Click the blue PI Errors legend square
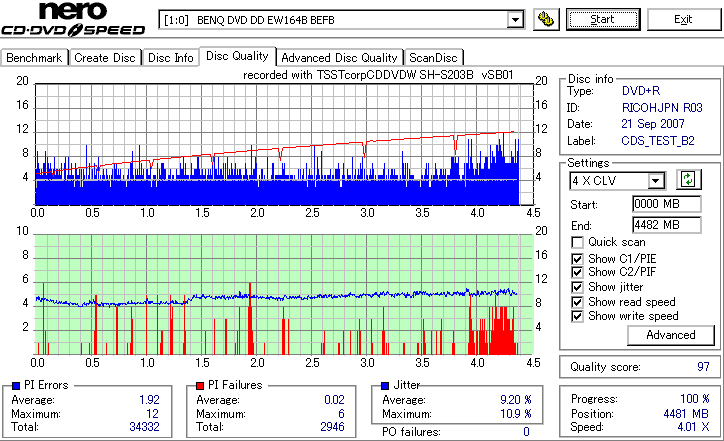Image resolution: width=724 pixels, height=441 pixels. coord(16,386)
